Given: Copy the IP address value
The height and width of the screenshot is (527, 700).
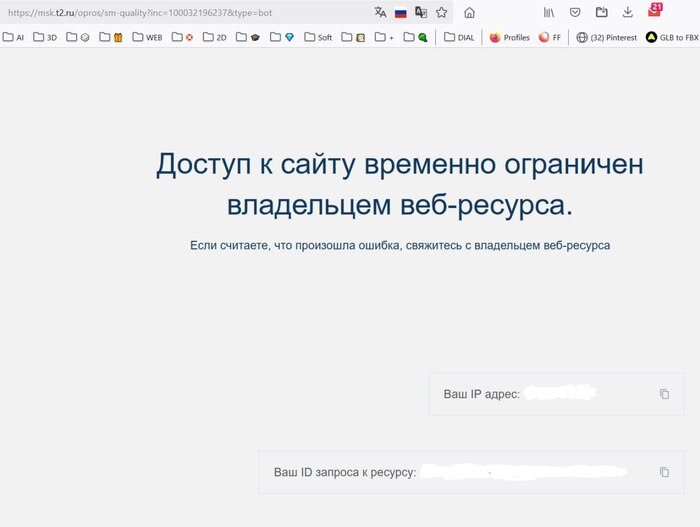Looking at the screenshot, I should [664, 394].
